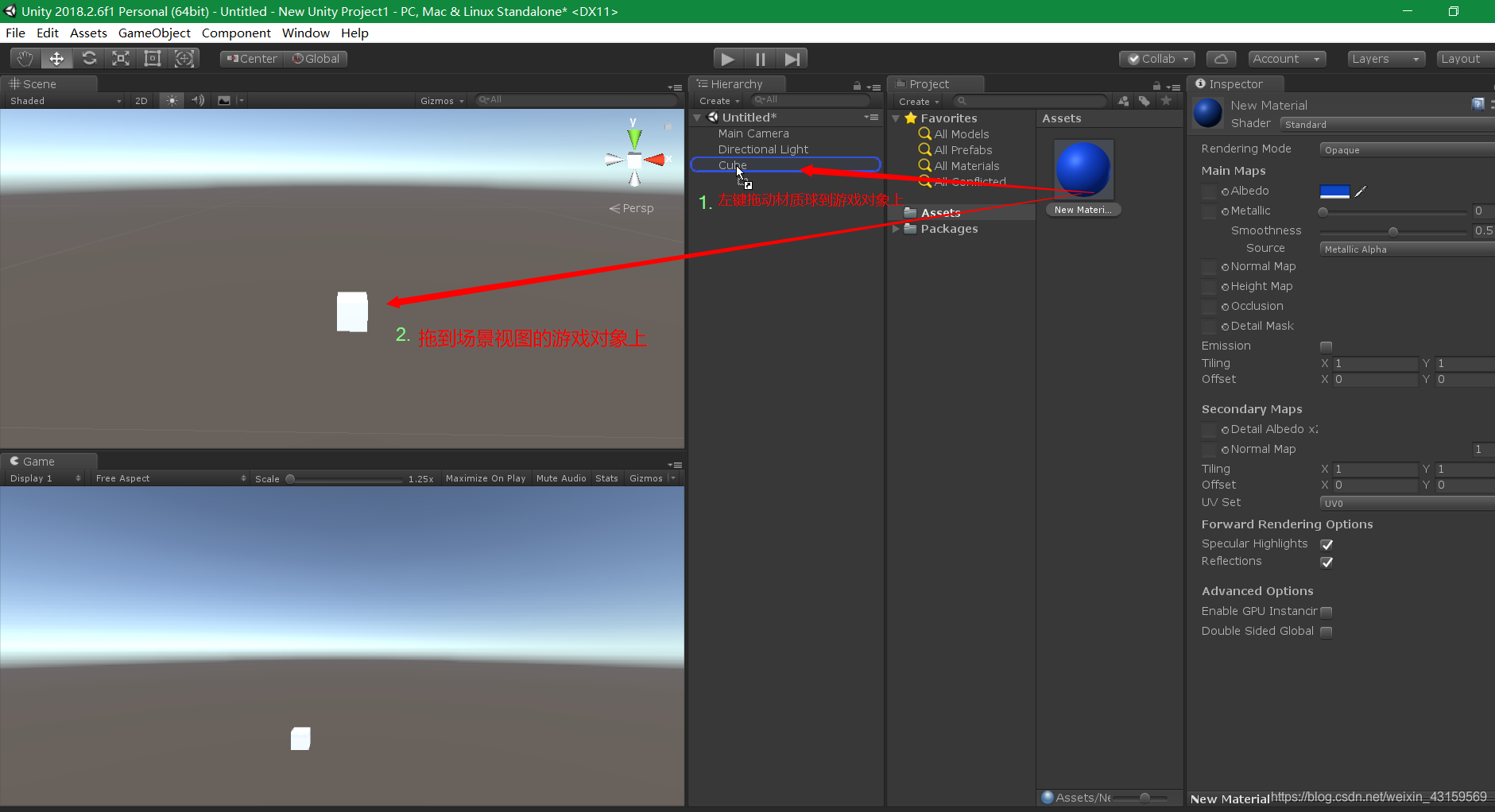This screenshot has height=812, width=1495.
Task: Click the Albedo blue color swatch
Action: [1334, 191]
